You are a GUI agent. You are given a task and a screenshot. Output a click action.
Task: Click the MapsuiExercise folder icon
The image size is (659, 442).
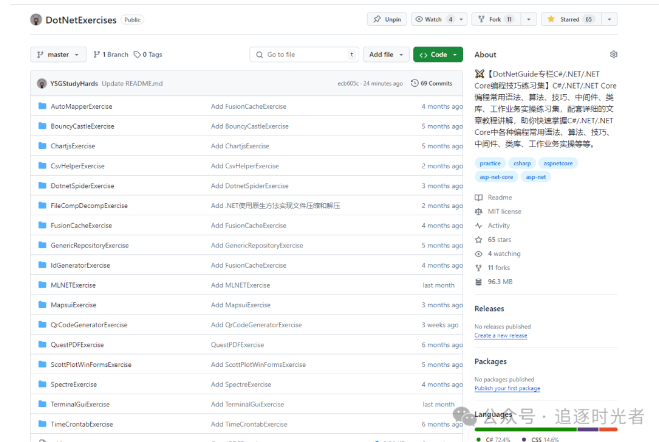point(42,305)
